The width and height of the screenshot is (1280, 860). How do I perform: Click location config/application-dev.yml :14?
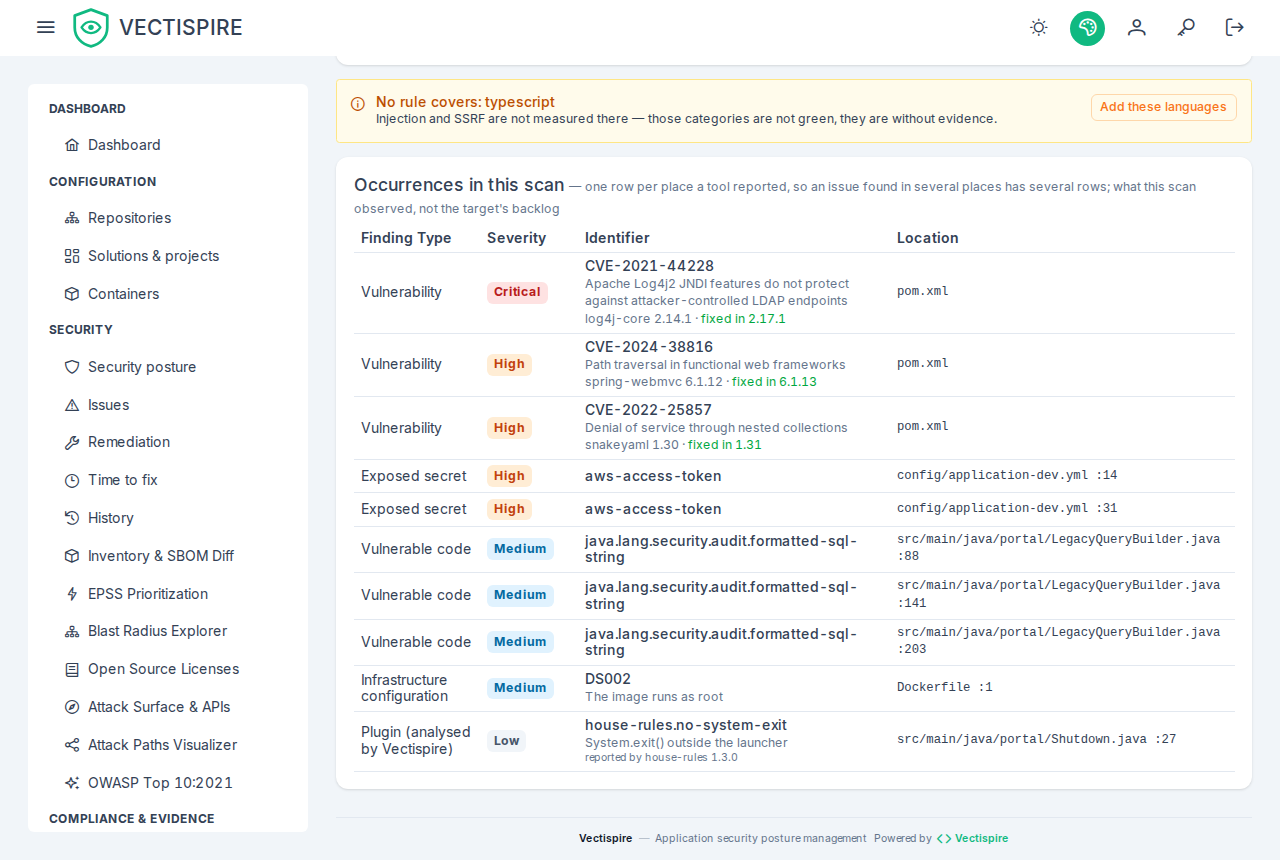point(1007,476)
